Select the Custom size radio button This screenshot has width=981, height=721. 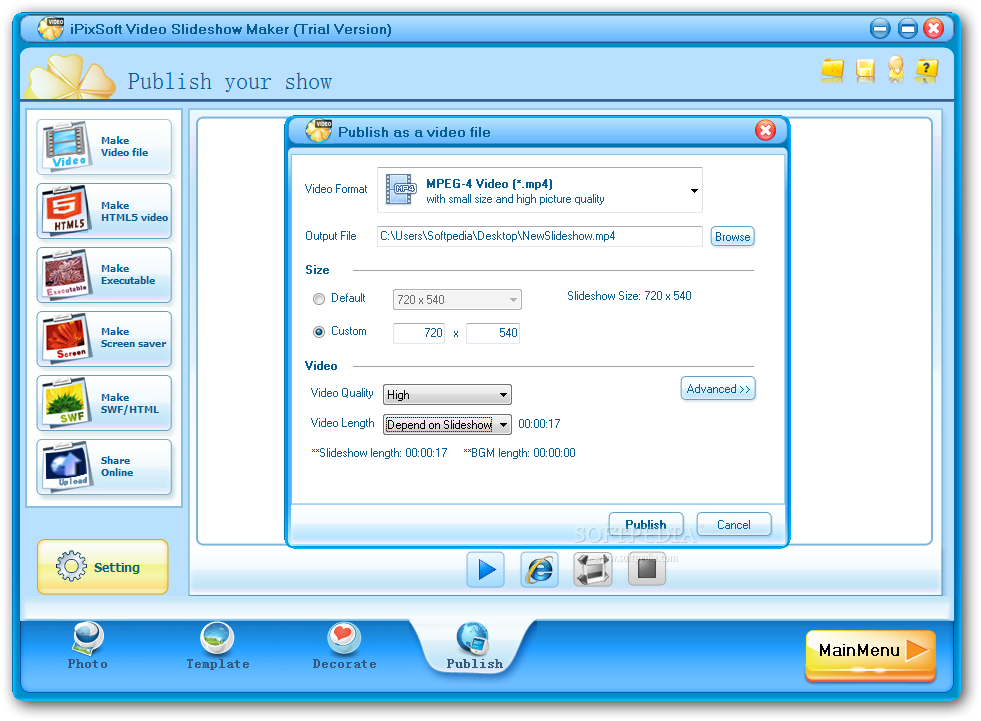pyautogui.click(x=319, y=332)
